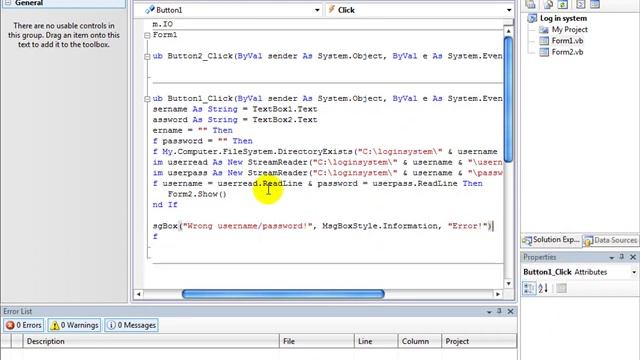Open the Error List window position menu
Image resolution: width=640 pixels, height=360 pixels.
pos(489,312)
